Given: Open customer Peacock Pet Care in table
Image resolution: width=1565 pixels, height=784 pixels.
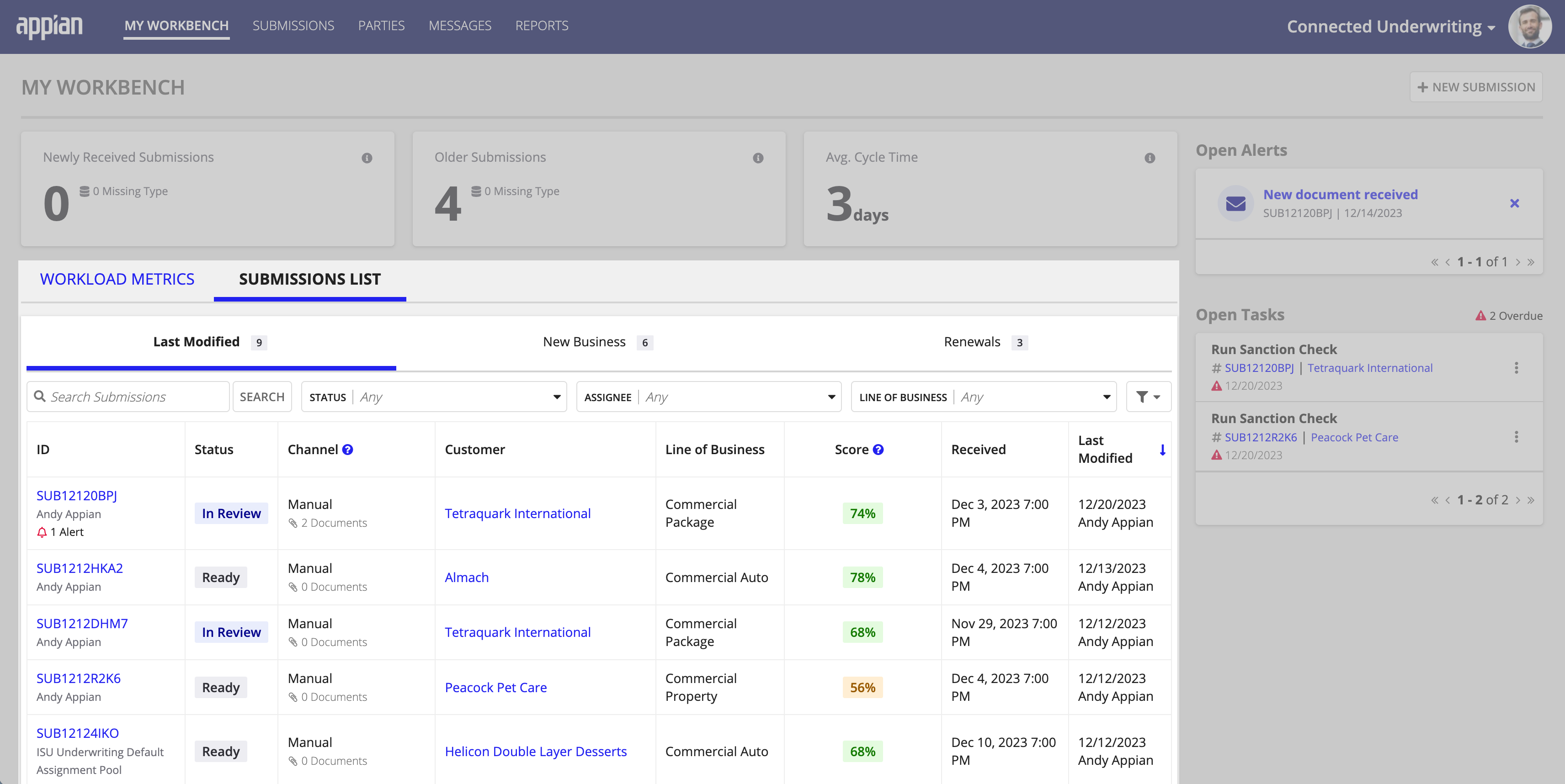Looking at the screenshot, I should tap(496, 688).
